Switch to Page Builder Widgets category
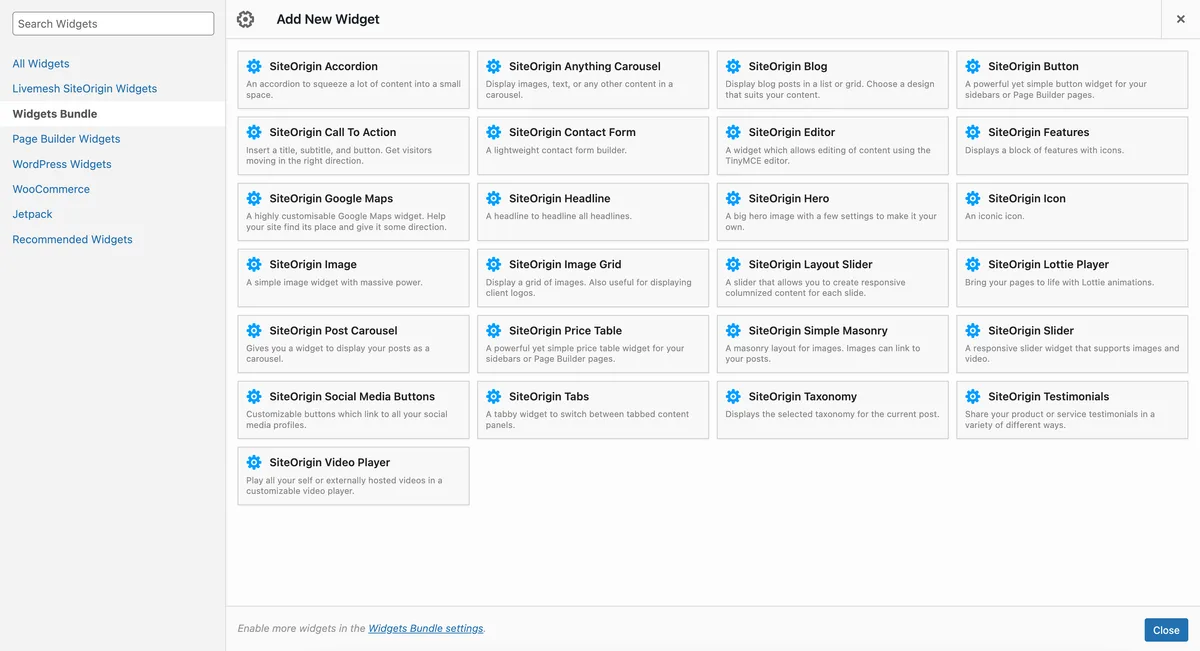The image size is (1200, 651). pos(66,139)
